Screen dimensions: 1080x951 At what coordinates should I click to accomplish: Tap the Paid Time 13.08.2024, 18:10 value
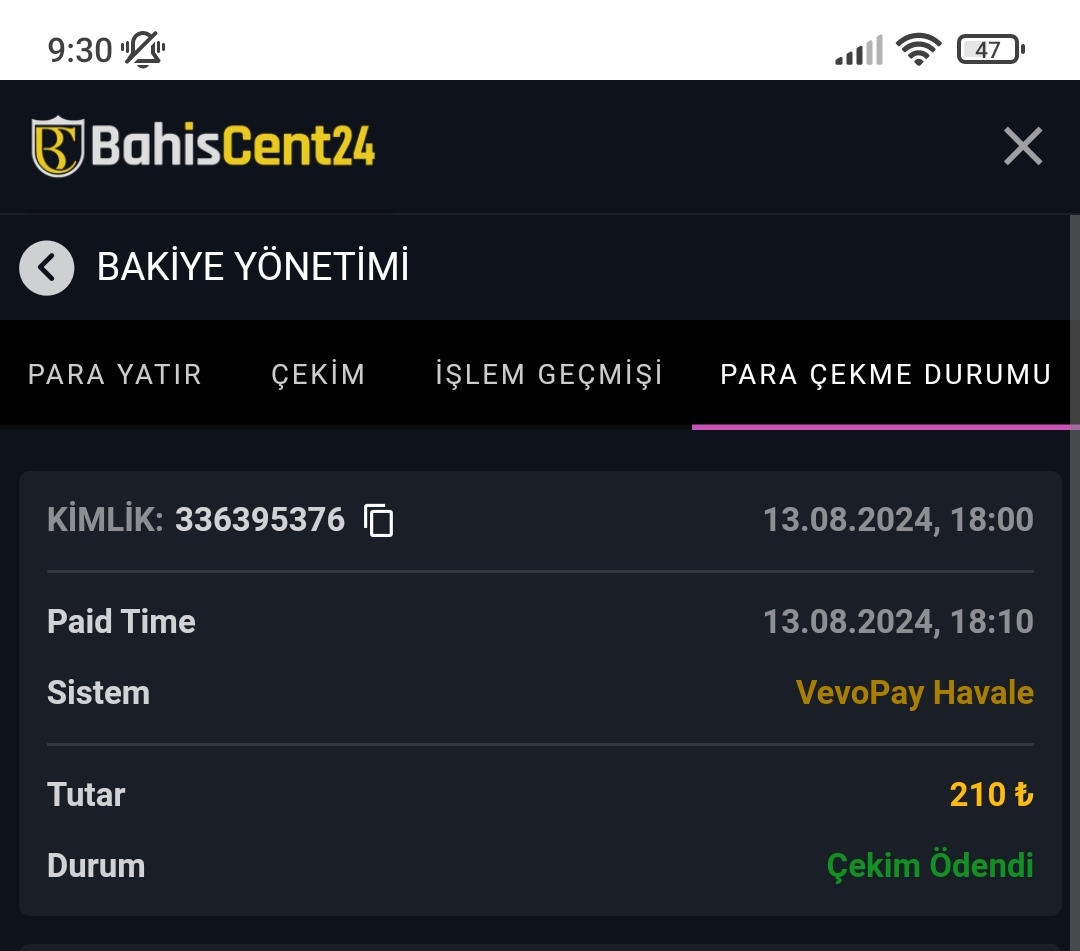coord(898,622)
